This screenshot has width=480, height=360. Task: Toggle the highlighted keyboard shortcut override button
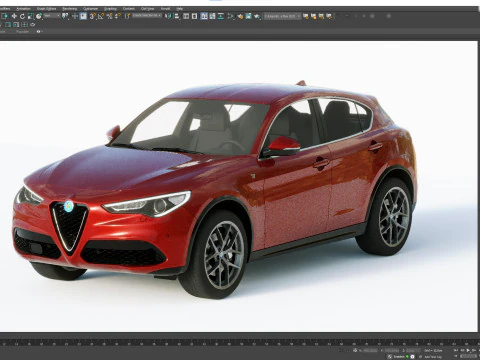[x=83, y=16]
